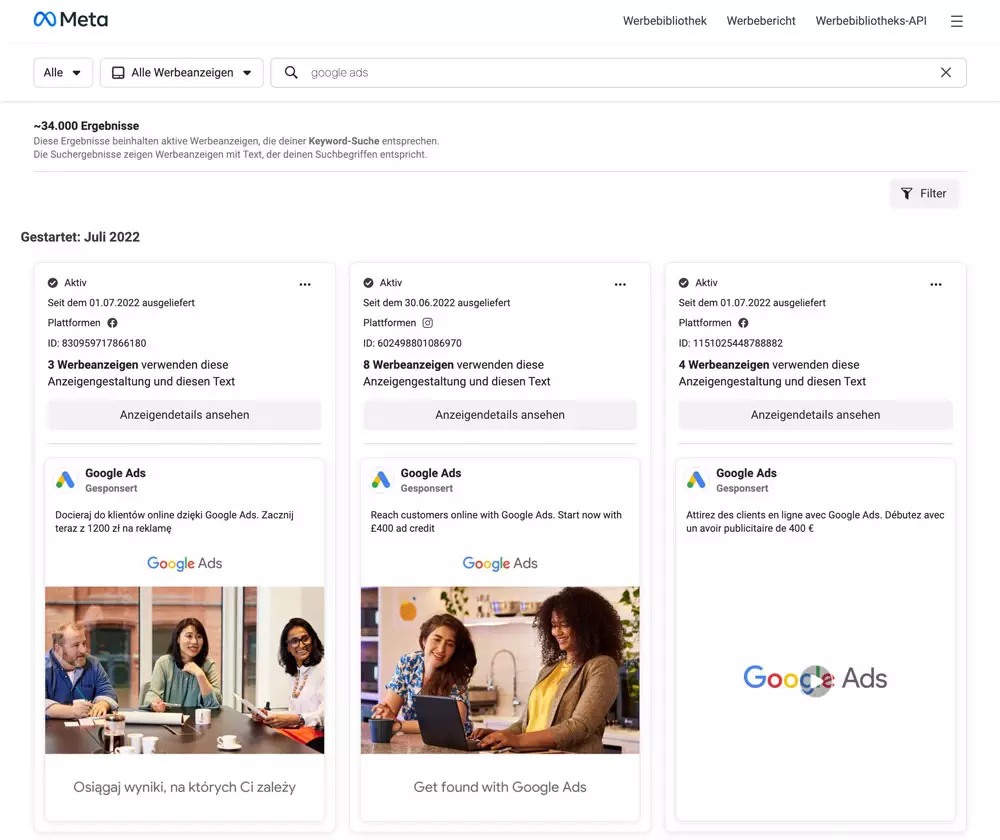
Task: Click Google Ads page name on English ad
Action: click(x=430, y=473)
